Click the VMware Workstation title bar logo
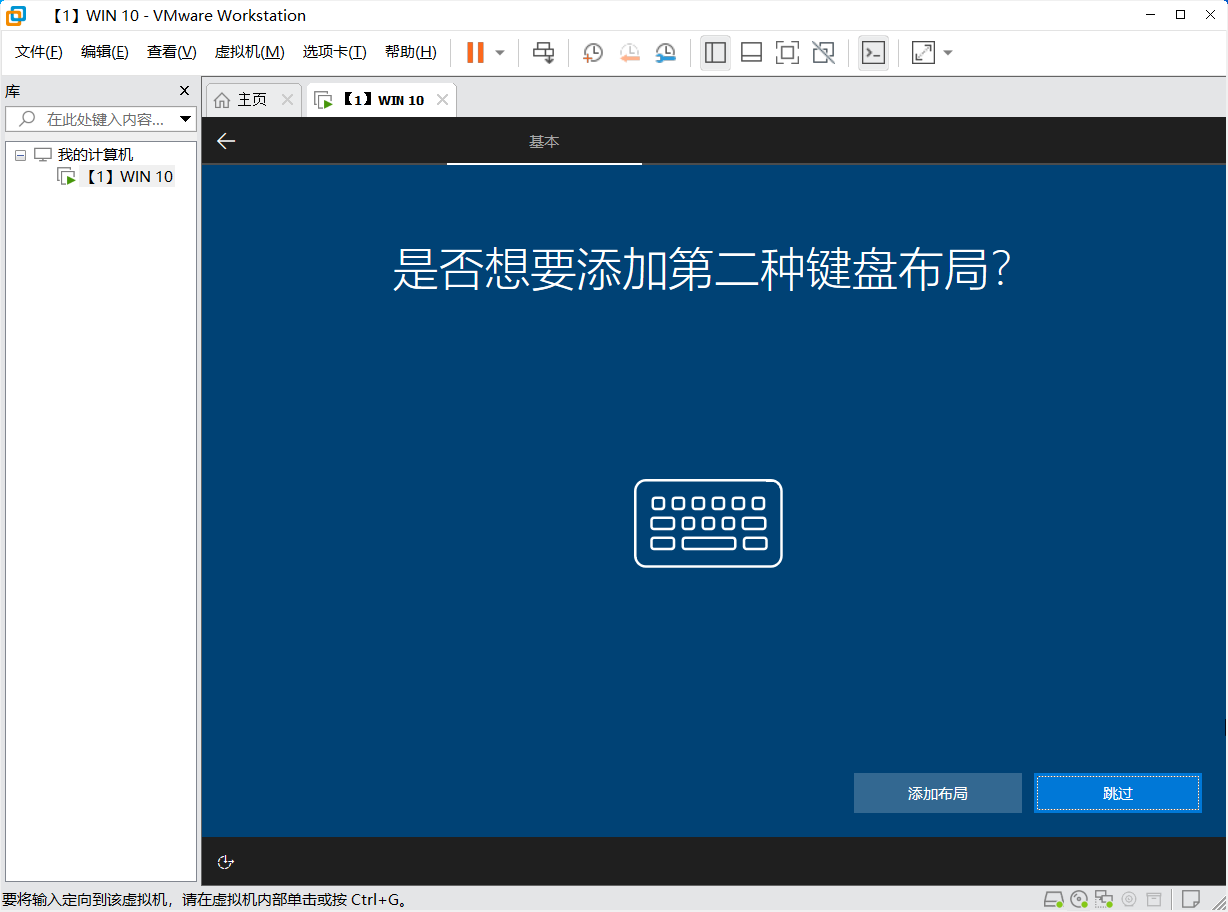Screen dimensions: 1228x912 pos(15,15)
